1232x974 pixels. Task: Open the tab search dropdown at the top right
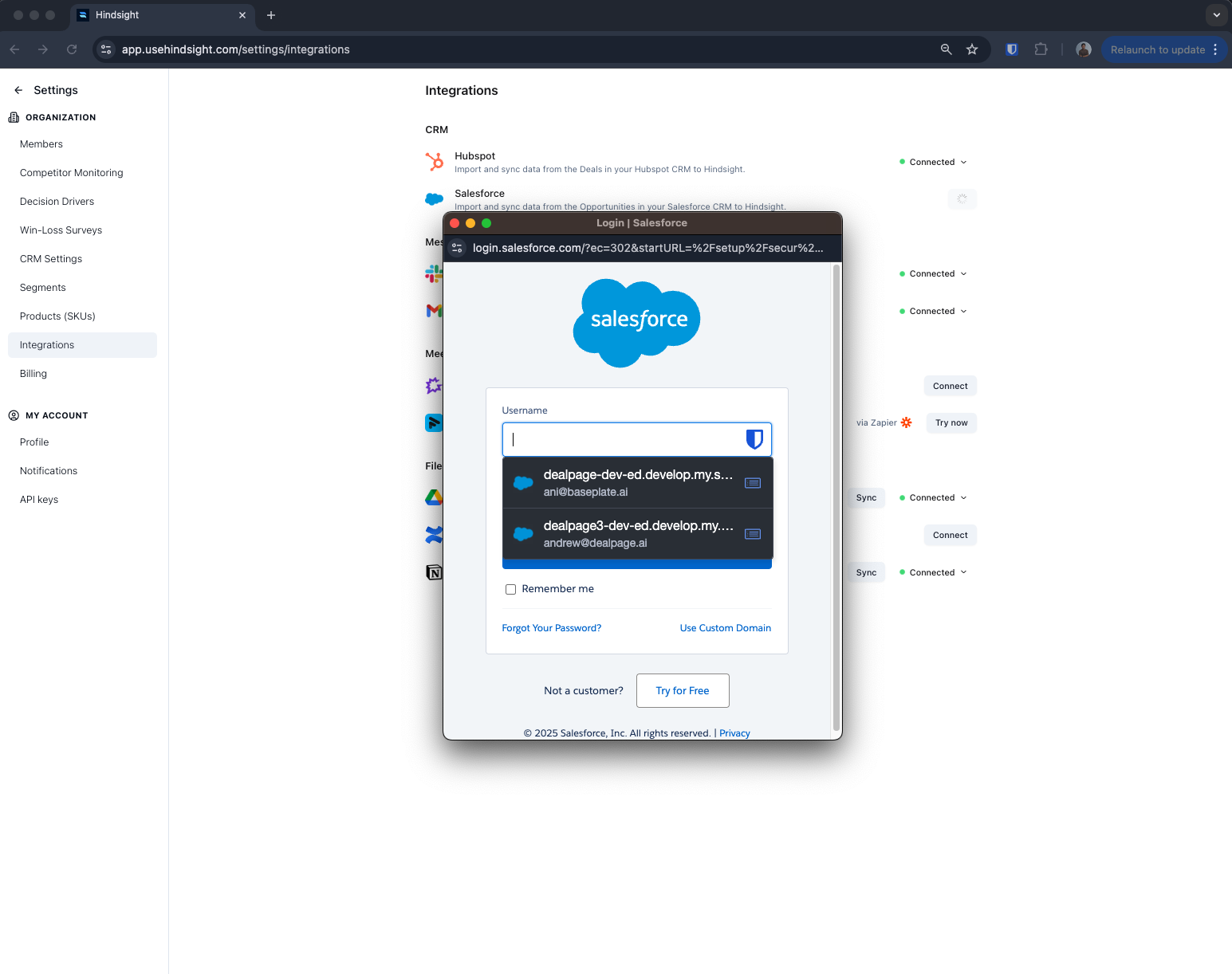pyautogui.click(x=1216, y=15)
